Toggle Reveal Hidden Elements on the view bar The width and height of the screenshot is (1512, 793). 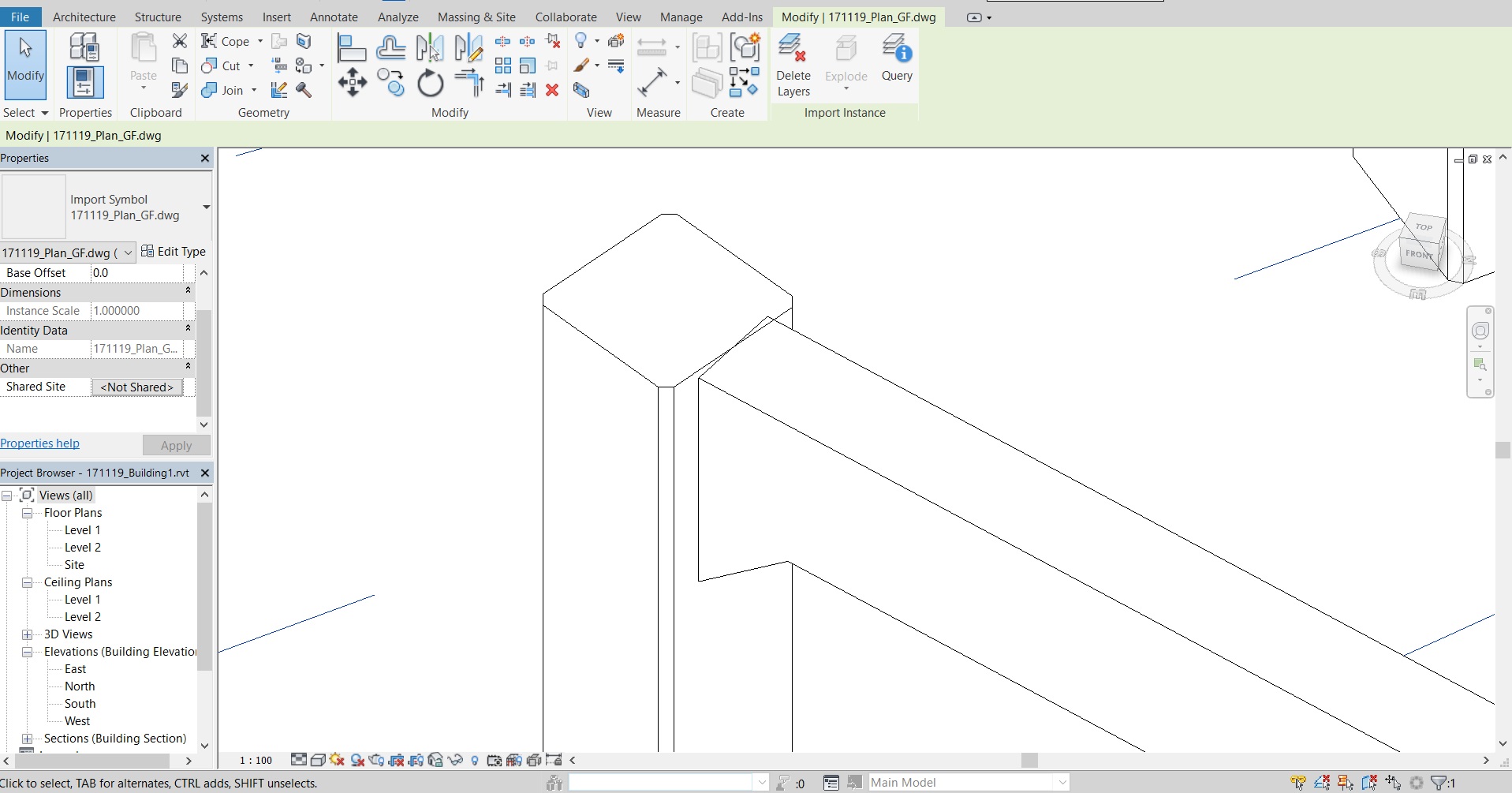pos(475,760)
